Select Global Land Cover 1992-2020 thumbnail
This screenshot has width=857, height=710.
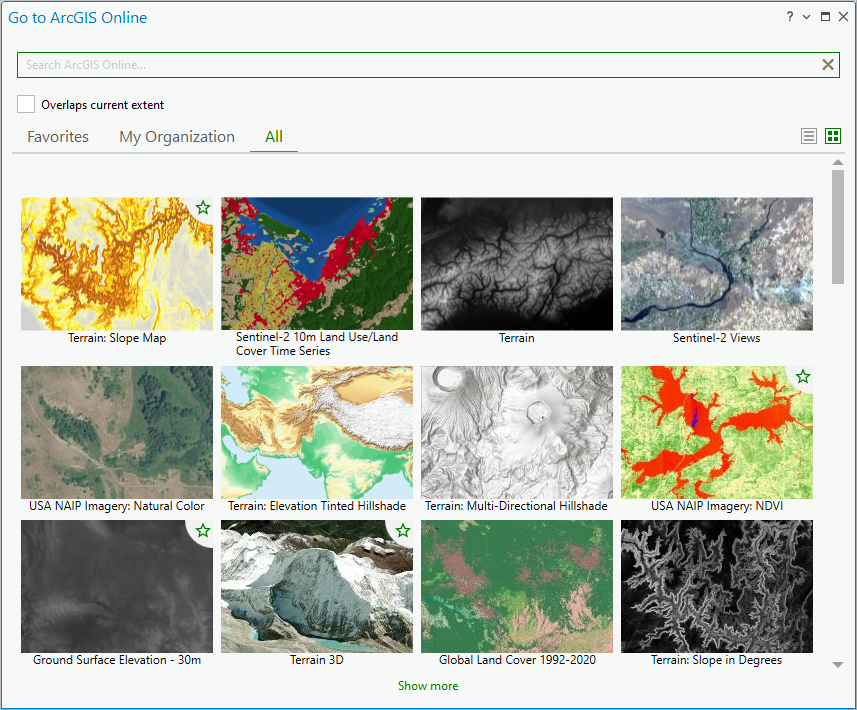[517, 586]
